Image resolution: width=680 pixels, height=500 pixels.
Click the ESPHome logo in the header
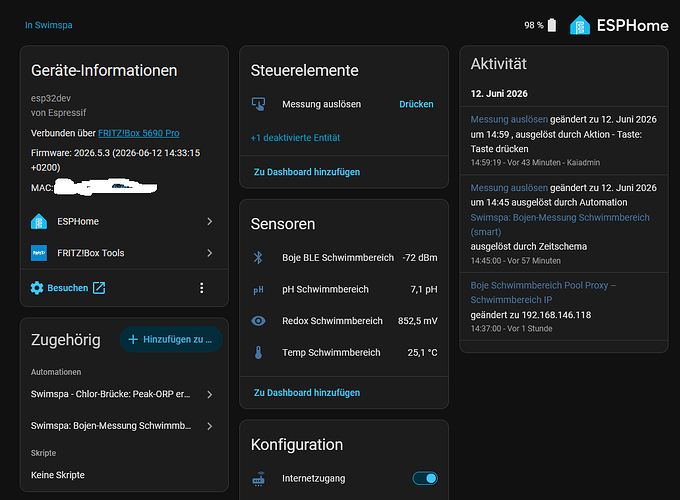619,25
